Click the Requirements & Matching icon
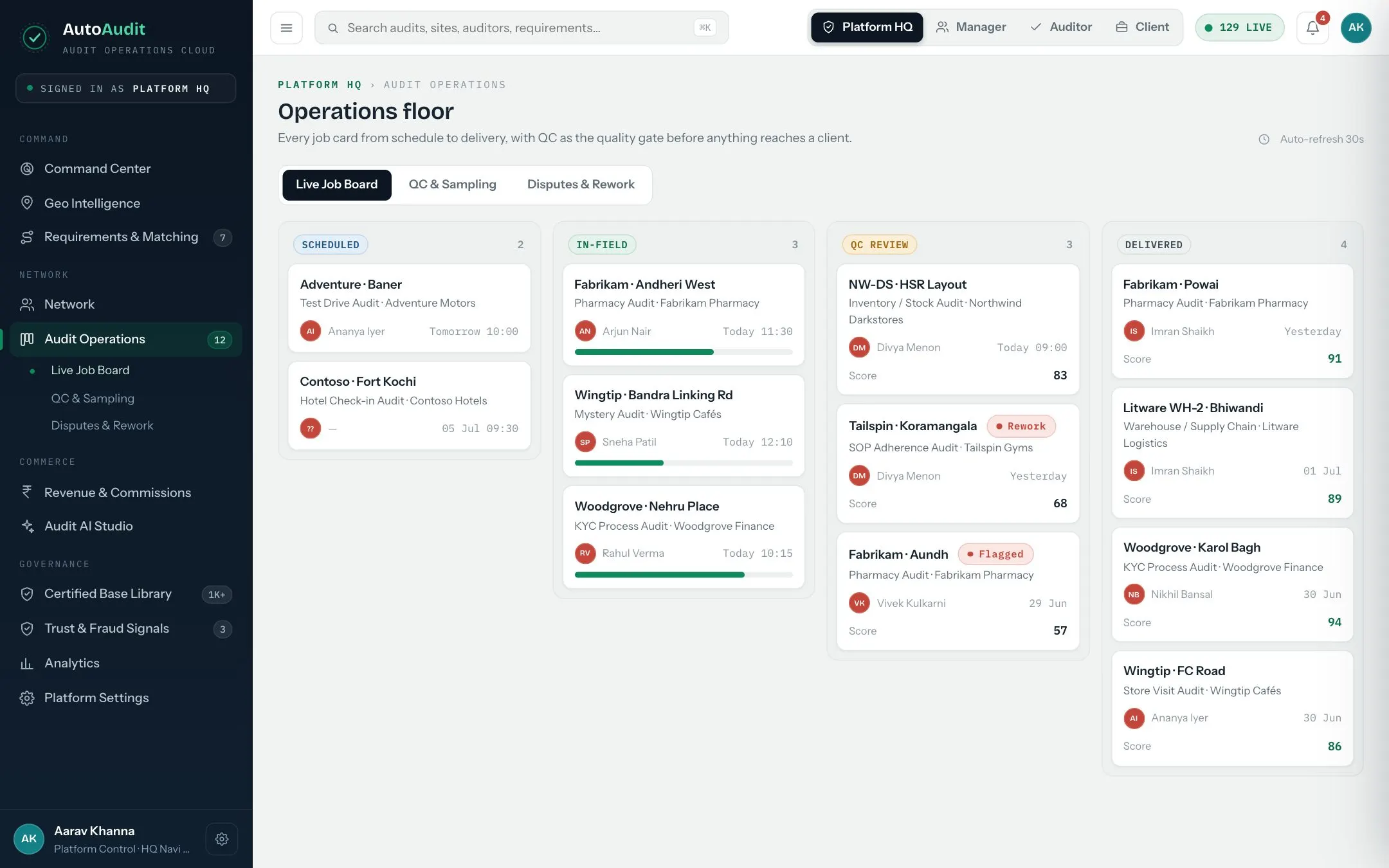 point(27,237)
